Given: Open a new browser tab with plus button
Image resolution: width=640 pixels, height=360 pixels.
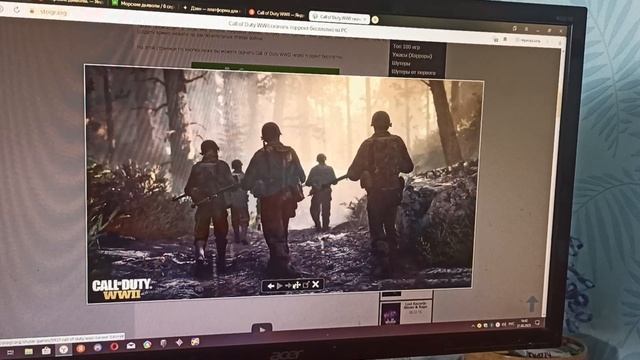Looking at the screenshot, I should pyautogui.click(x=375, y=20).
